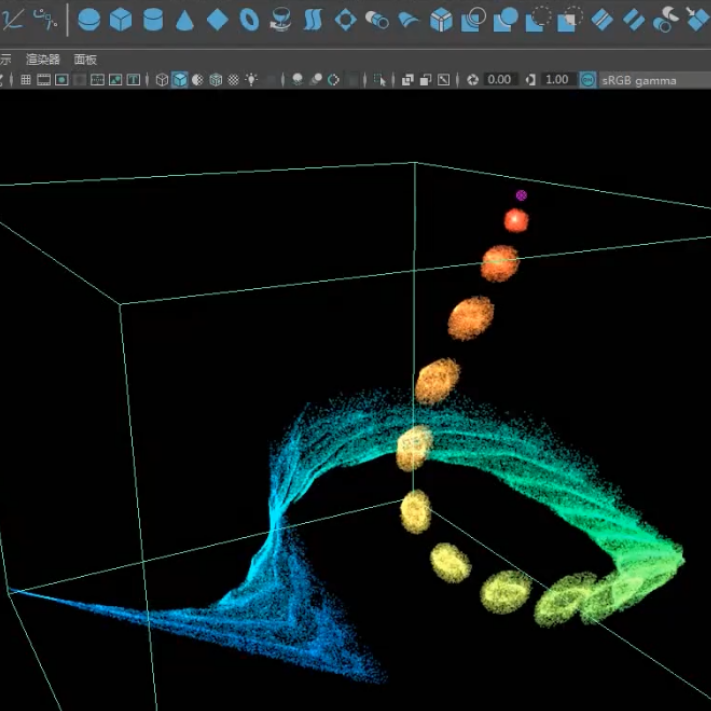Image resolution: width=711 pixels, height=711 pixels.
Task: Click the Intersect Surfaces icon
Action: coord(505,19)
